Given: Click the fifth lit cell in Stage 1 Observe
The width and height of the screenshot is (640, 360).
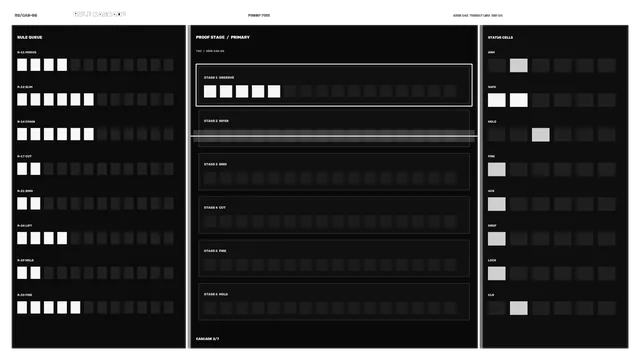Looking at the screenshot, I should (274, 91).
